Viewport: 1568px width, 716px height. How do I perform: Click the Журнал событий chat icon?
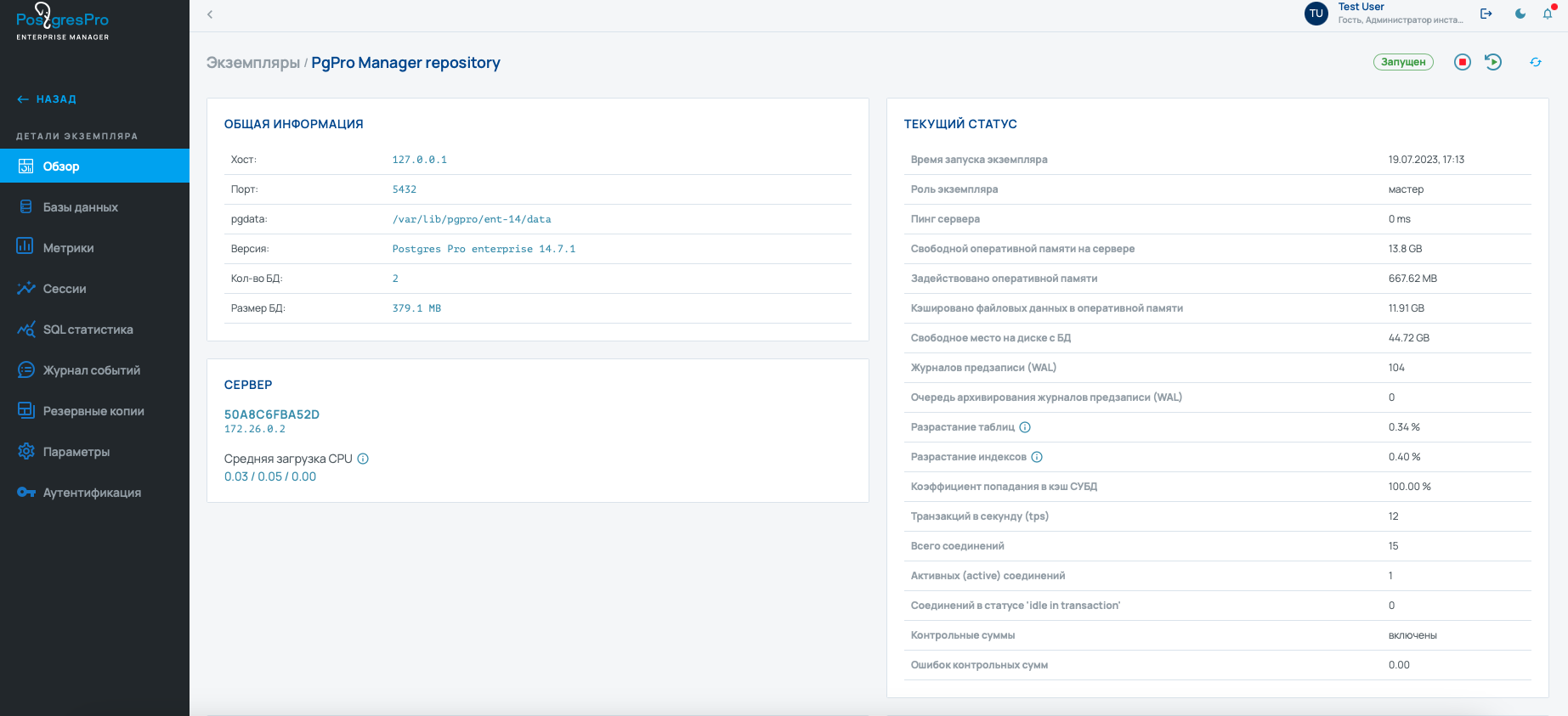(x=26, y=369)
